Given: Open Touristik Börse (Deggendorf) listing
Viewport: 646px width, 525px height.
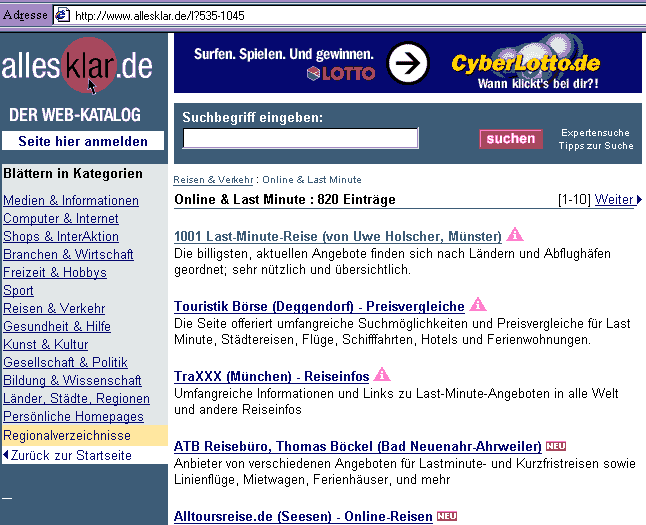Looking at the screenshot, I should pos(319,307).
